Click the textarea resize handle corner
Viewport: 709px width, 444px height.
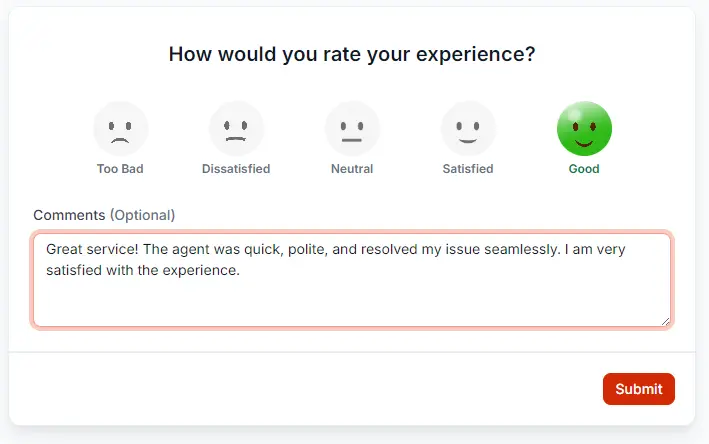click(x=665, y=321)
